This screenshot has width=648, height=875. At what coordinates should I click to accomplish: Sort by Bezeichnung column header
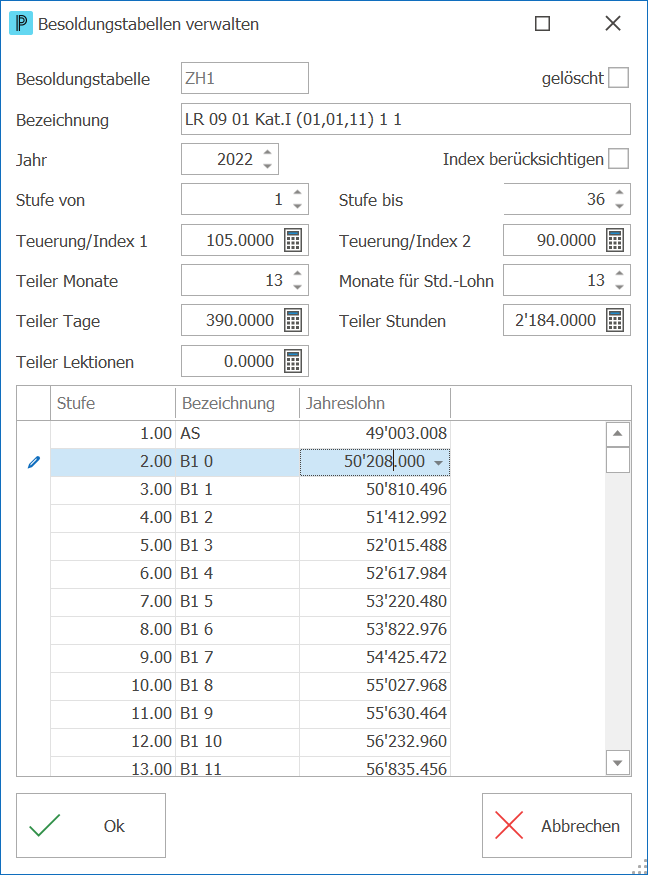pyautogui.click(x=238, y=403)
